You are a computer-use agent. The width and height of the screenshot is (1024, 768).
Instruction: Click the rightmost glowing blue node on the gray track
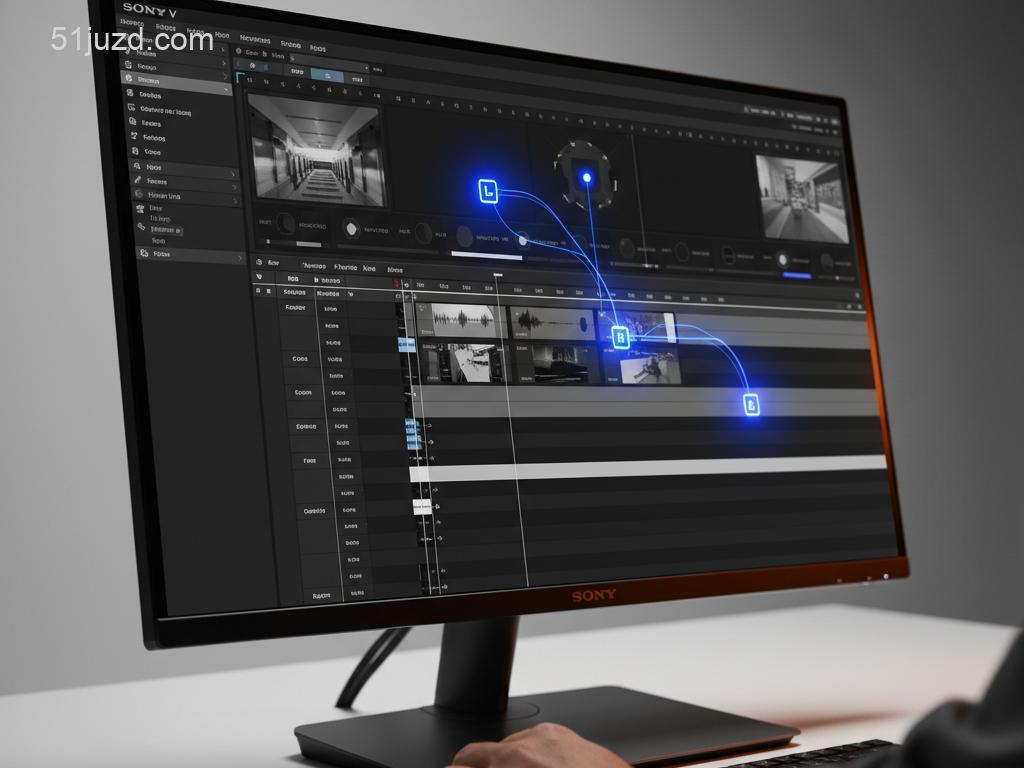[x=751, y=404]
